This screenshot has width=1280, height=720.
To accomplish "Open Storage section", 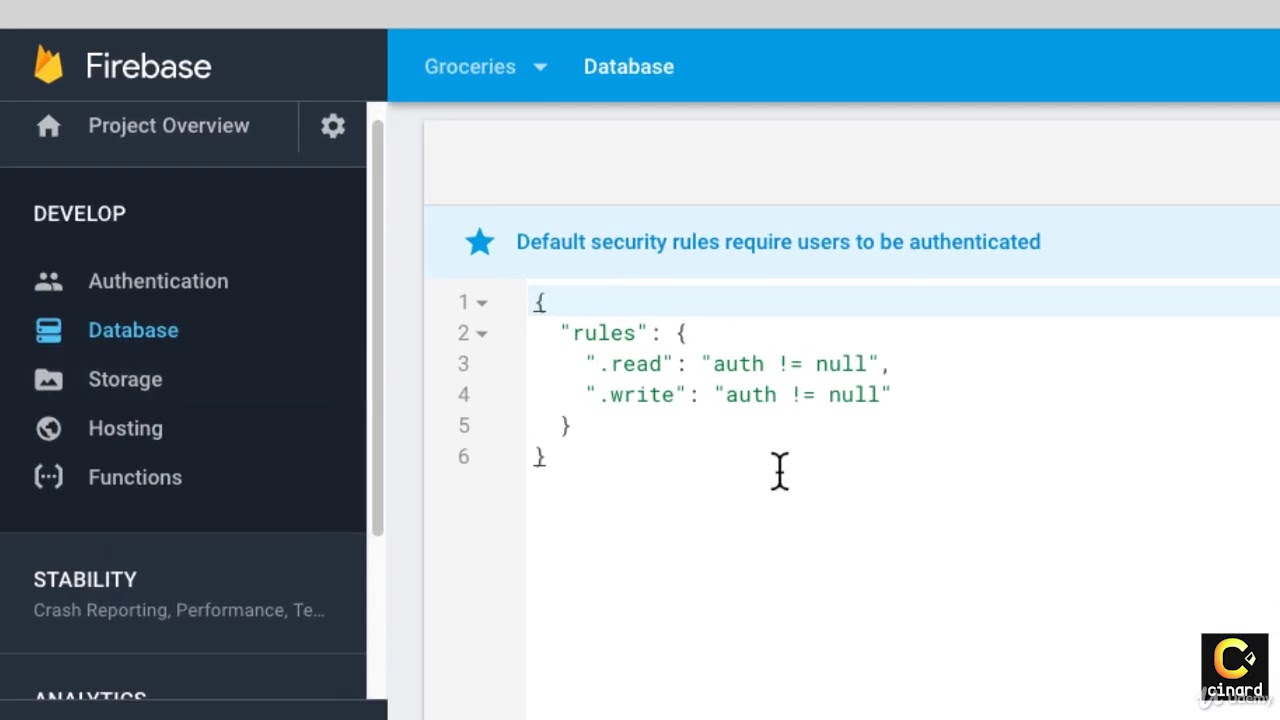I will click(125, 379).
